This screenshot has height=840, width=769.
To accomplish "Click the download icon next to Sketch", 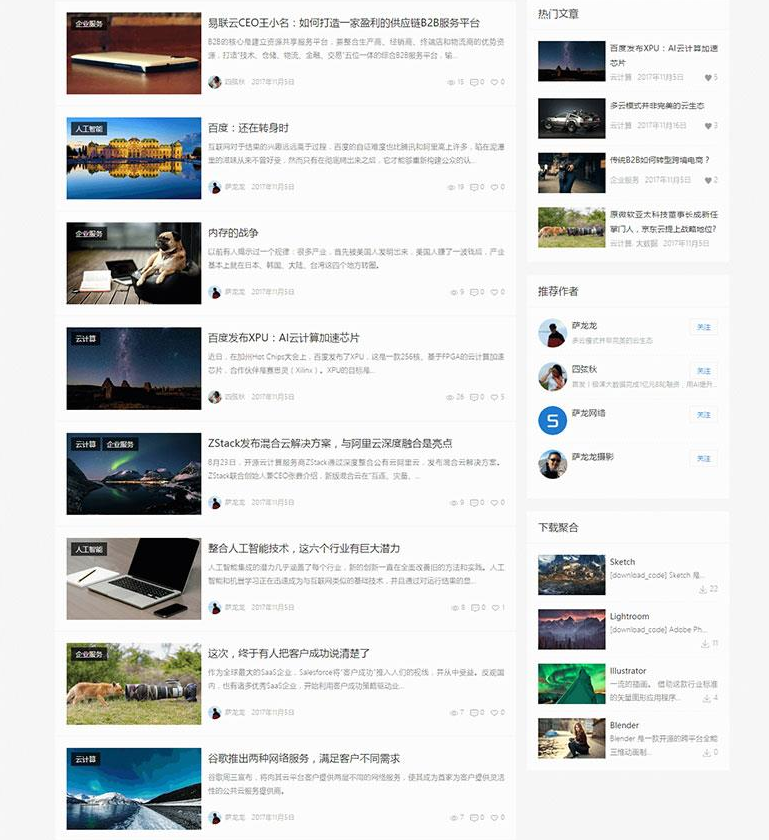I will point(704,589).
